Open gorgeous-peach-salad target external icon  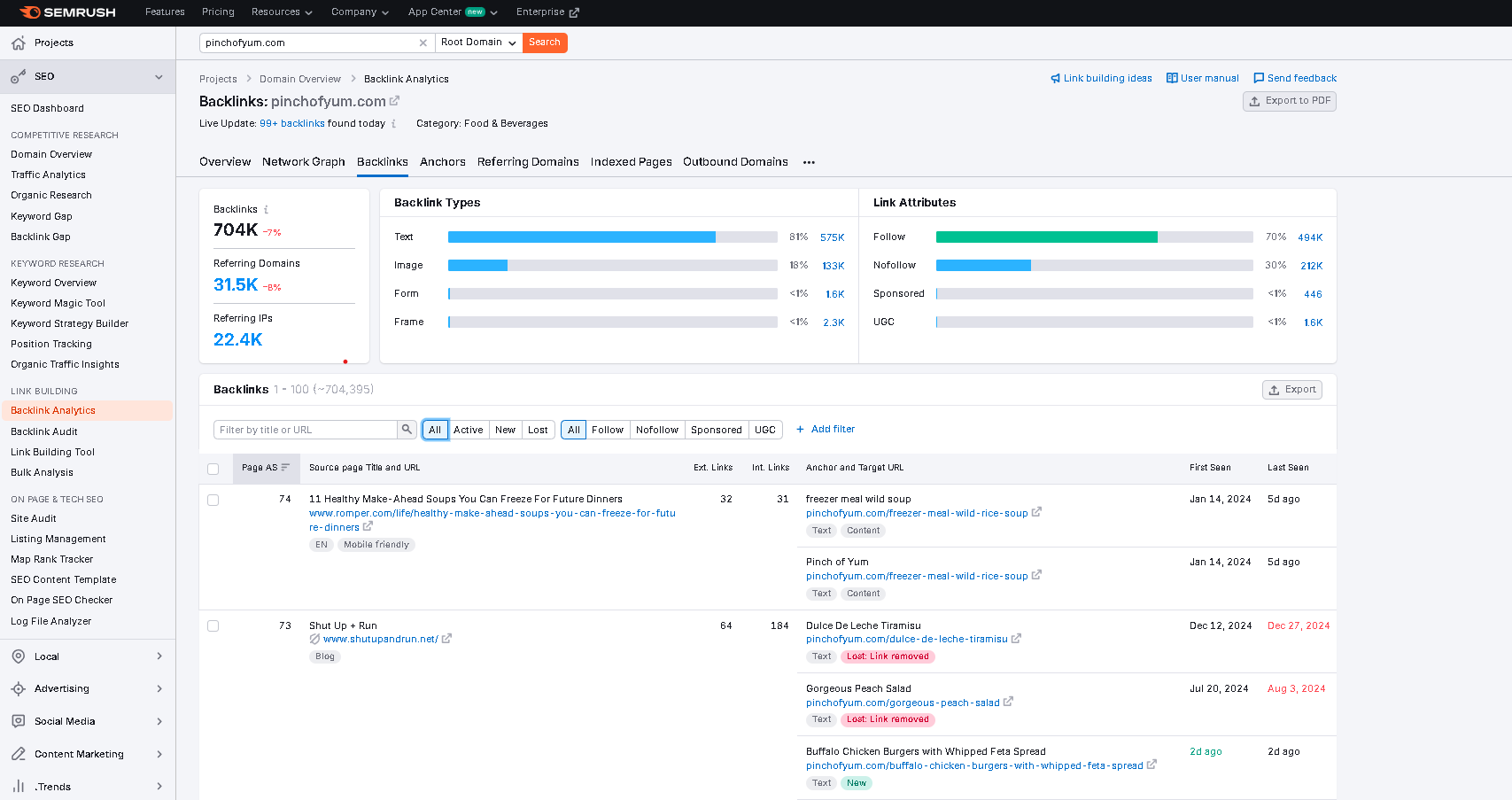pyautogui.click(x=1008, y=702)
